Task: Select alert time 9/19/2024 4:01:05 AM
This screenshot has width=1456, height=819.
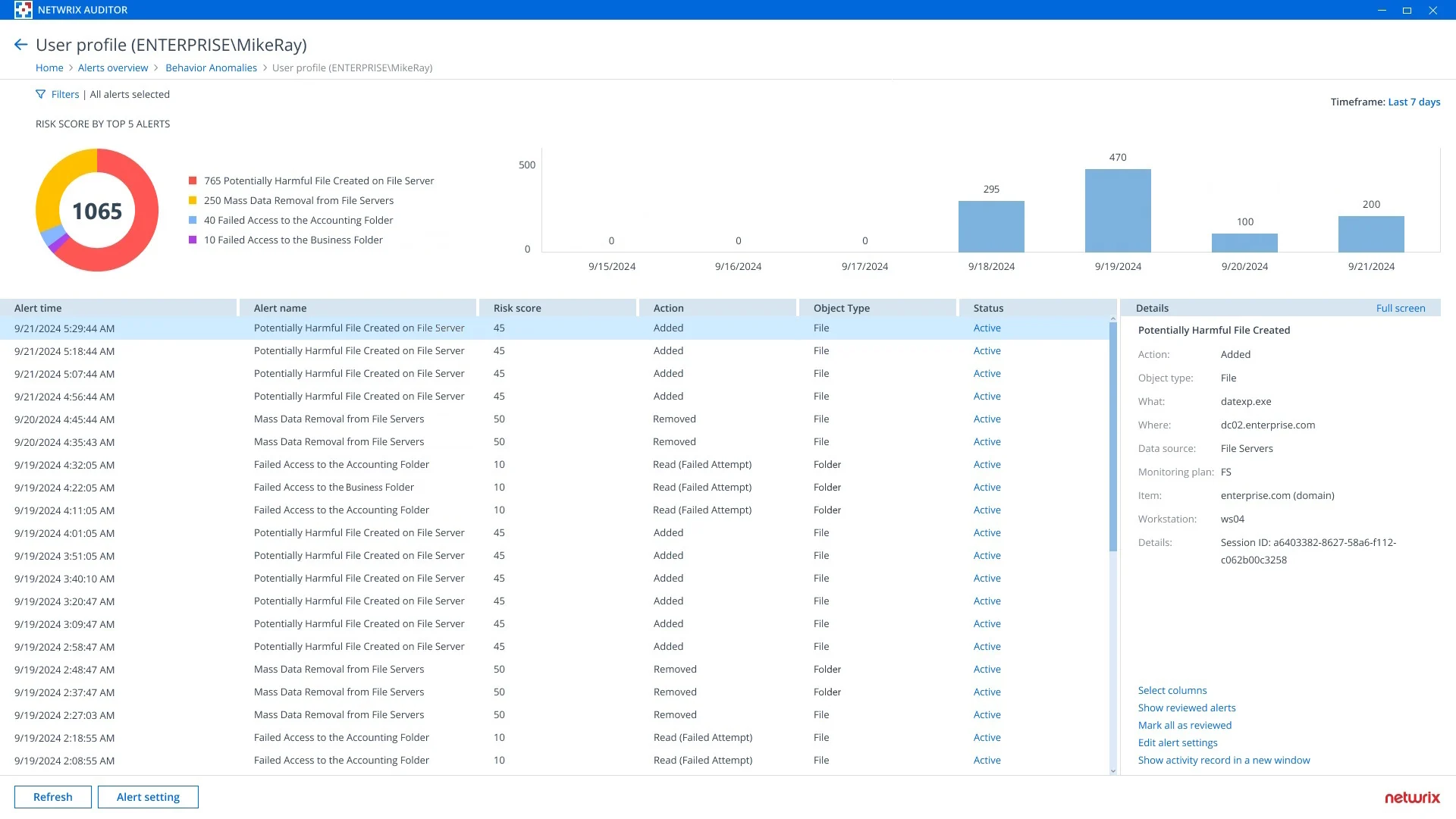Action: coord(64,534)
